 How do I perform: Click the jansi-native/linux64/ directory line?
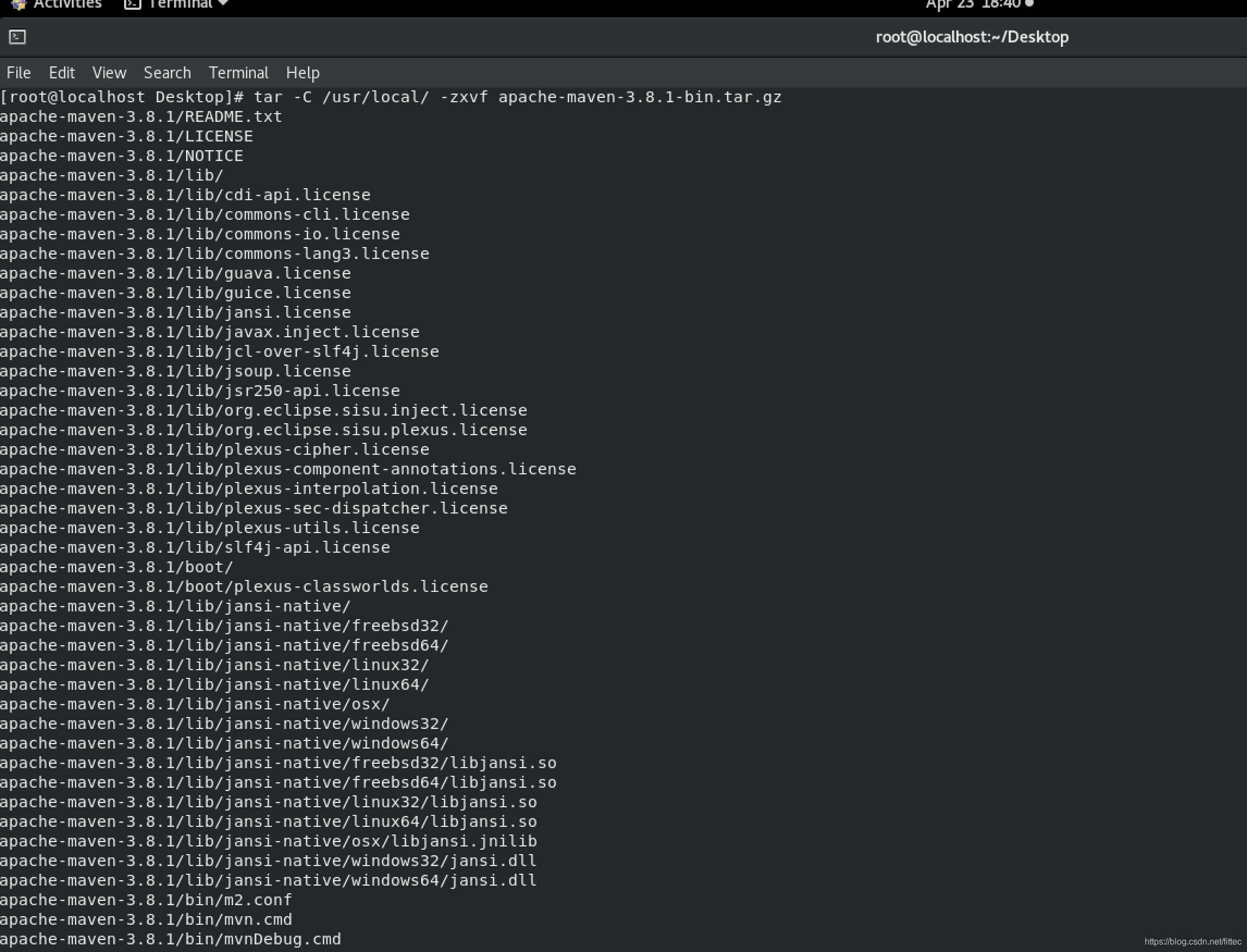pyautogui.click(x=215, y=684)
